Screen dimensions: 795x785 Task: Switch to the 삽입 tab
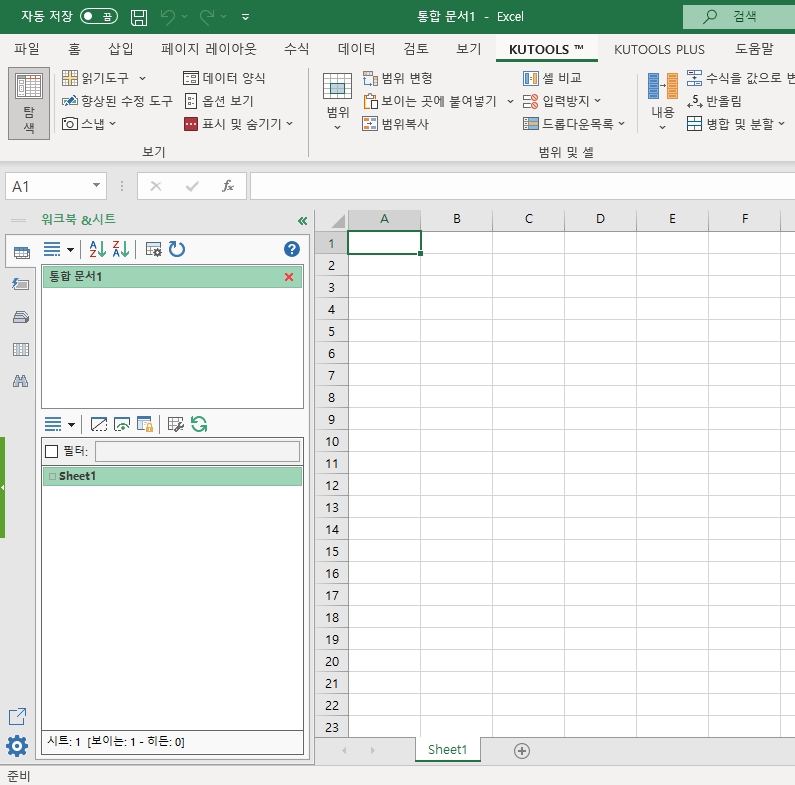[121, 49]
